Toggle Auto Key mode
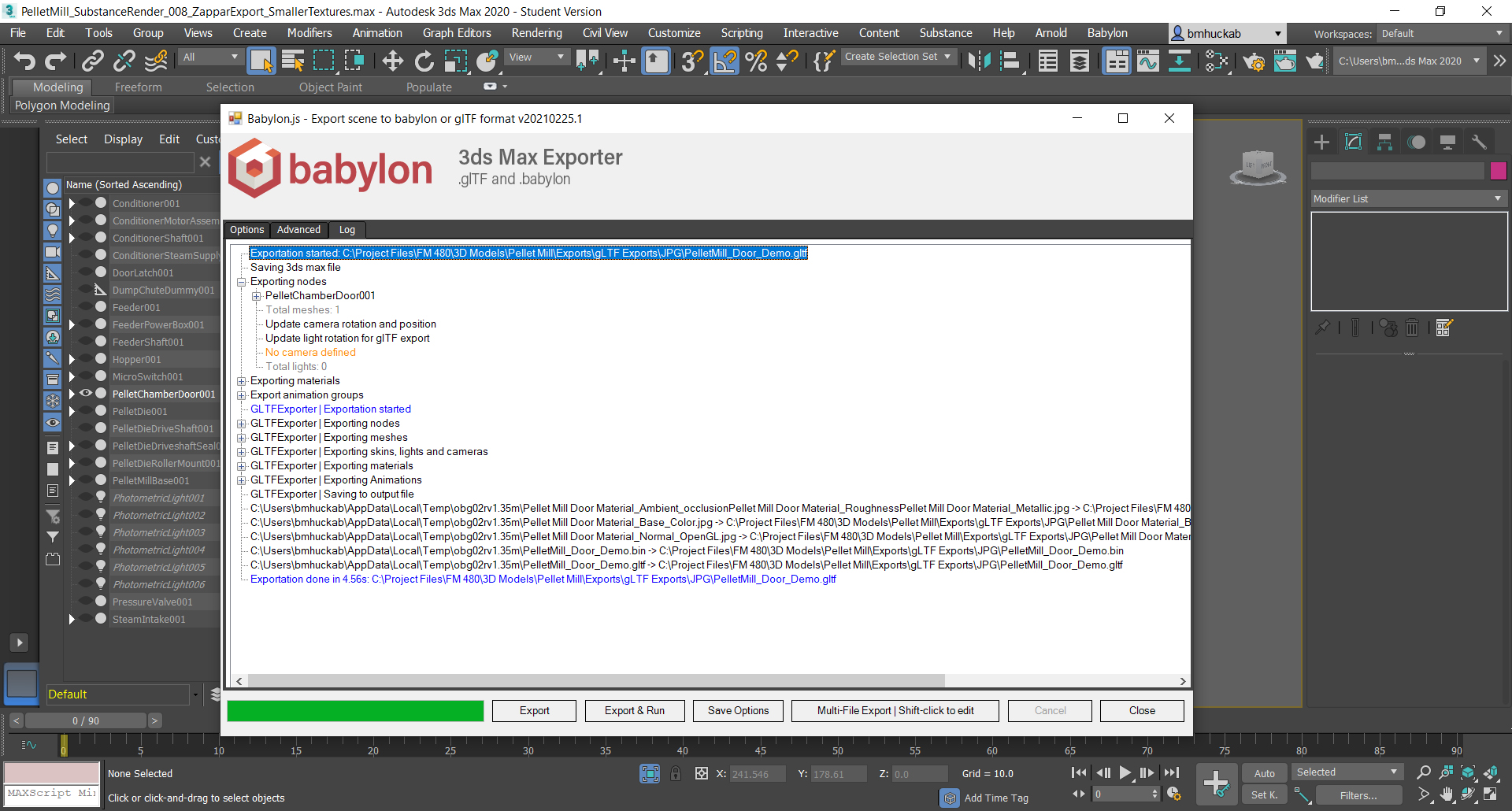Viewport: 1512px width, 811px height. coord(1265,773)
